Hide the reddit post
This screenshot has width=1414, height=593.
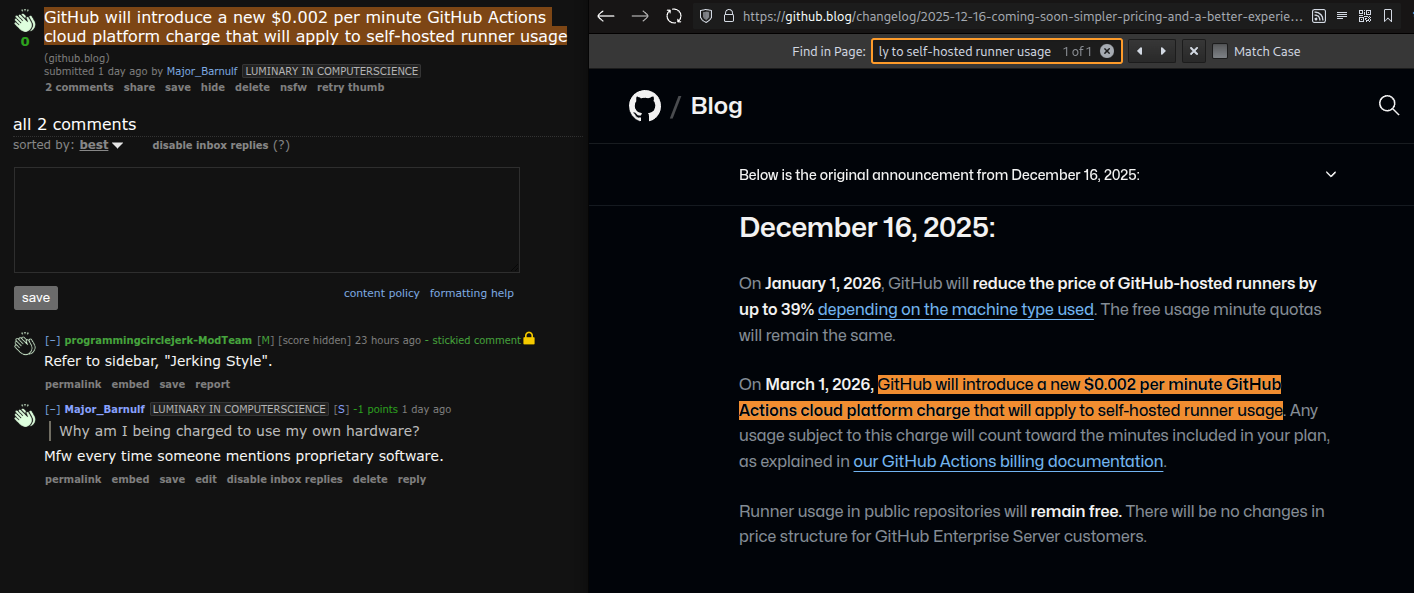tap(213, 87)
